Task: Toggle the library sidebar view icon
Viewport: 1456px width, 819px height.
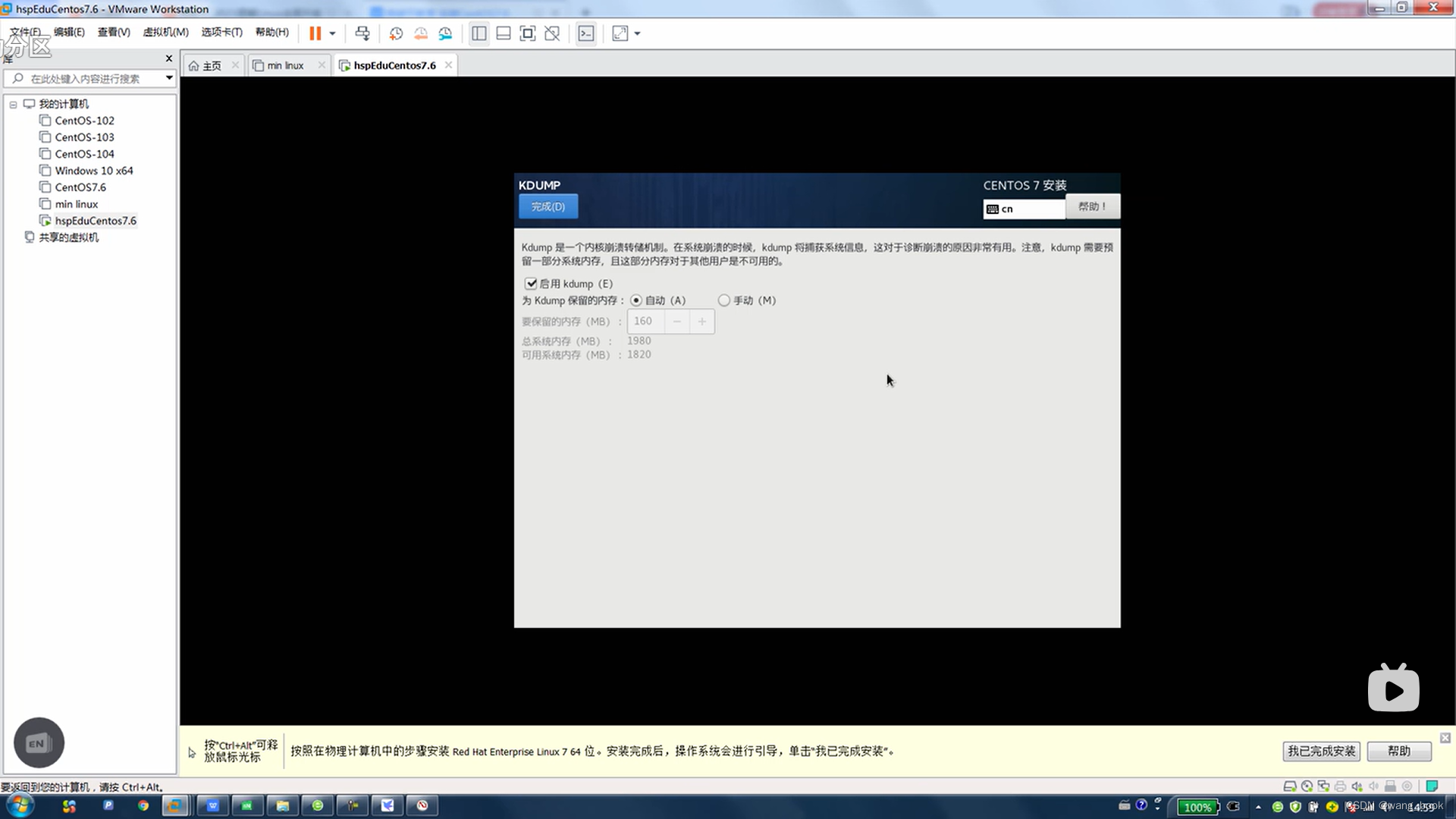Action: click(x=479, y=33)
